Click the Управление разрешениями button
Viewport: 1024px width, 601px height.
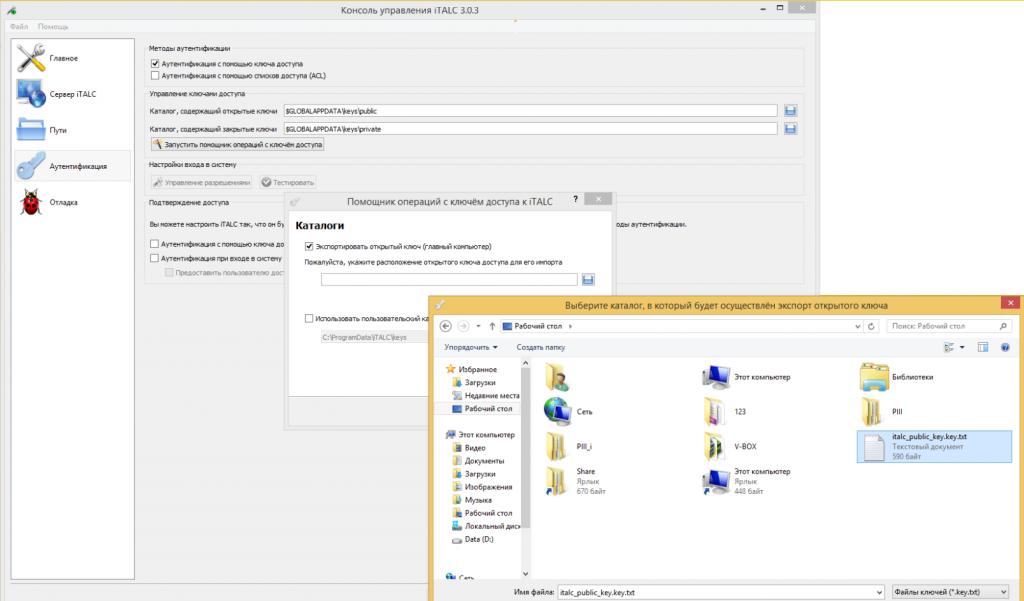point(201,182)
